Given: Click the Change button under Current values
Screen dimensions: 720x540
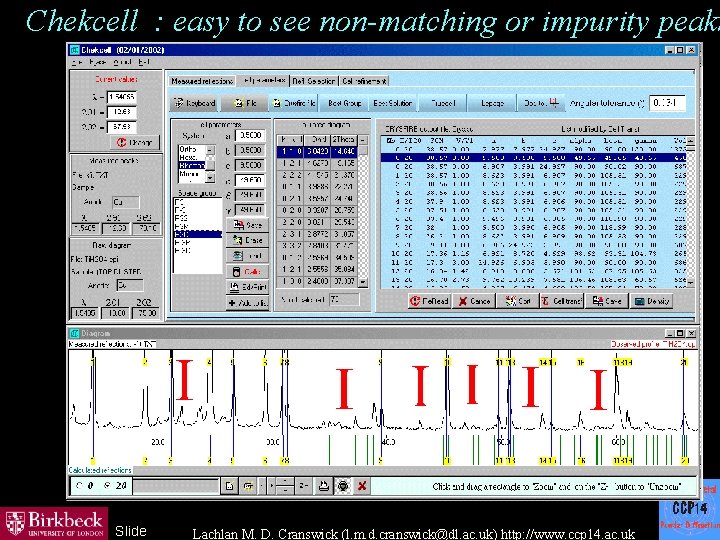Looking at the screenshot, I should click(x=135, y=142).
